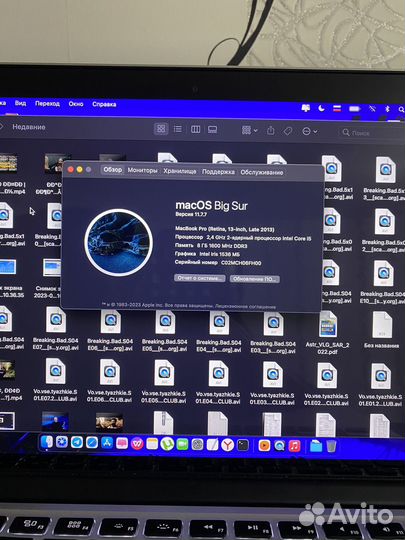Open Safari from the Dock
The height and width of the screenshot is (540, 405).
[x=92, y=443]
